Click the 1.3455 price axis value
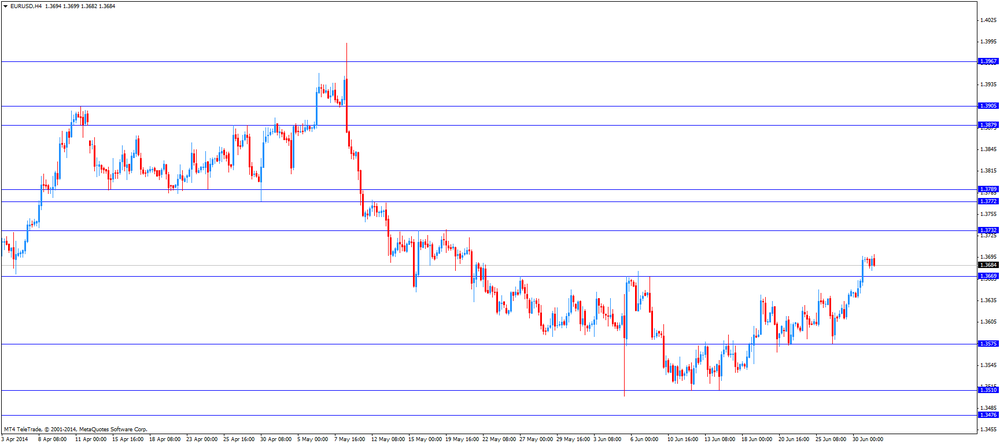This screenshot has height=444, width=1000. point(988,429)
